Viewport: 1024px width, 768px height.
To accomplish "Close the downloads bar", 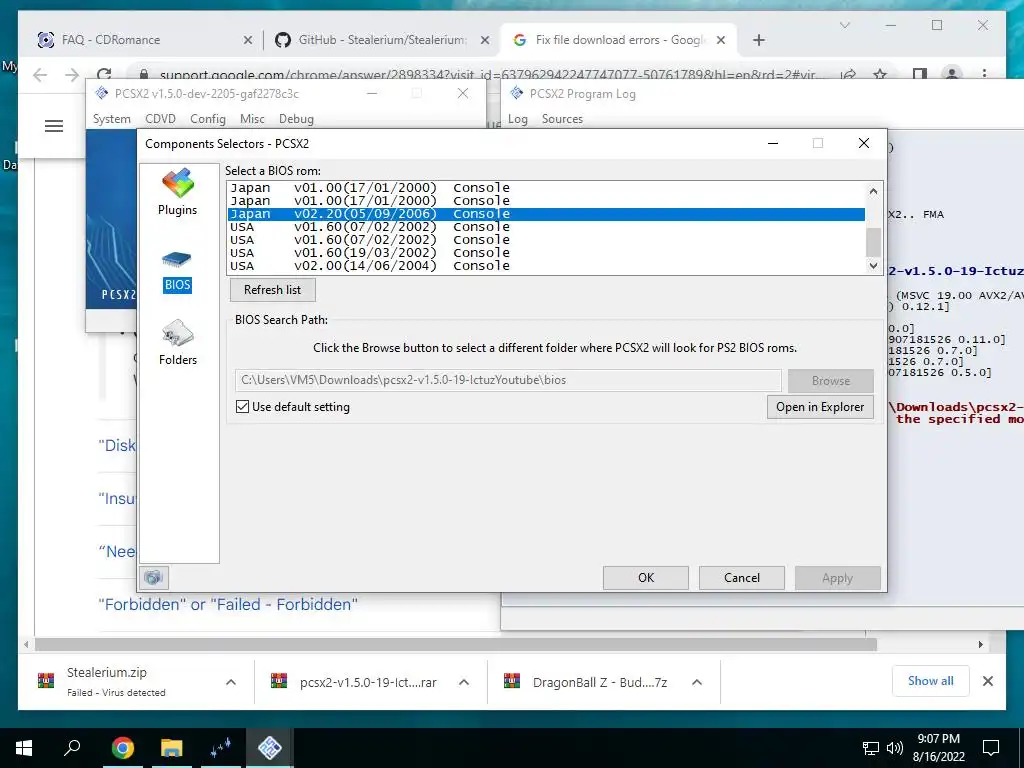I will coord(988,681).
